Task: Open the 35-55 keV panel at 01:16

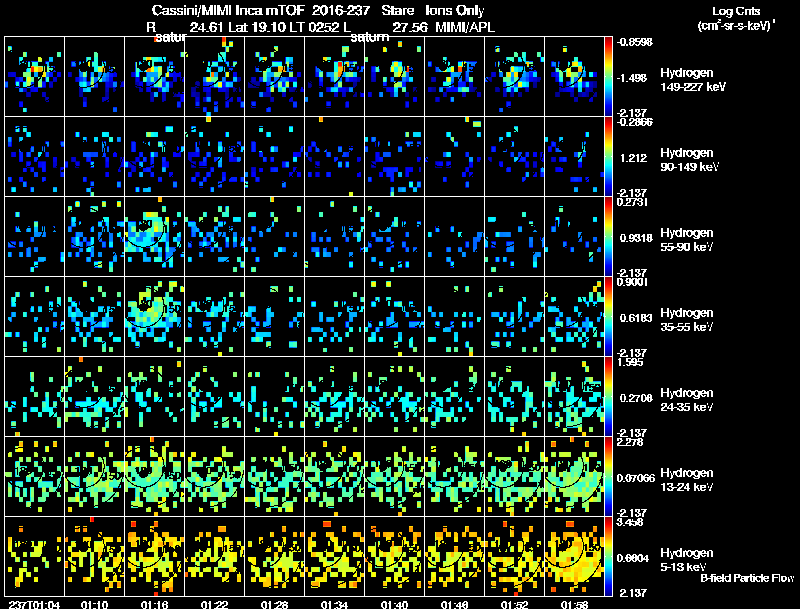Action: click(x=154, y=316)
